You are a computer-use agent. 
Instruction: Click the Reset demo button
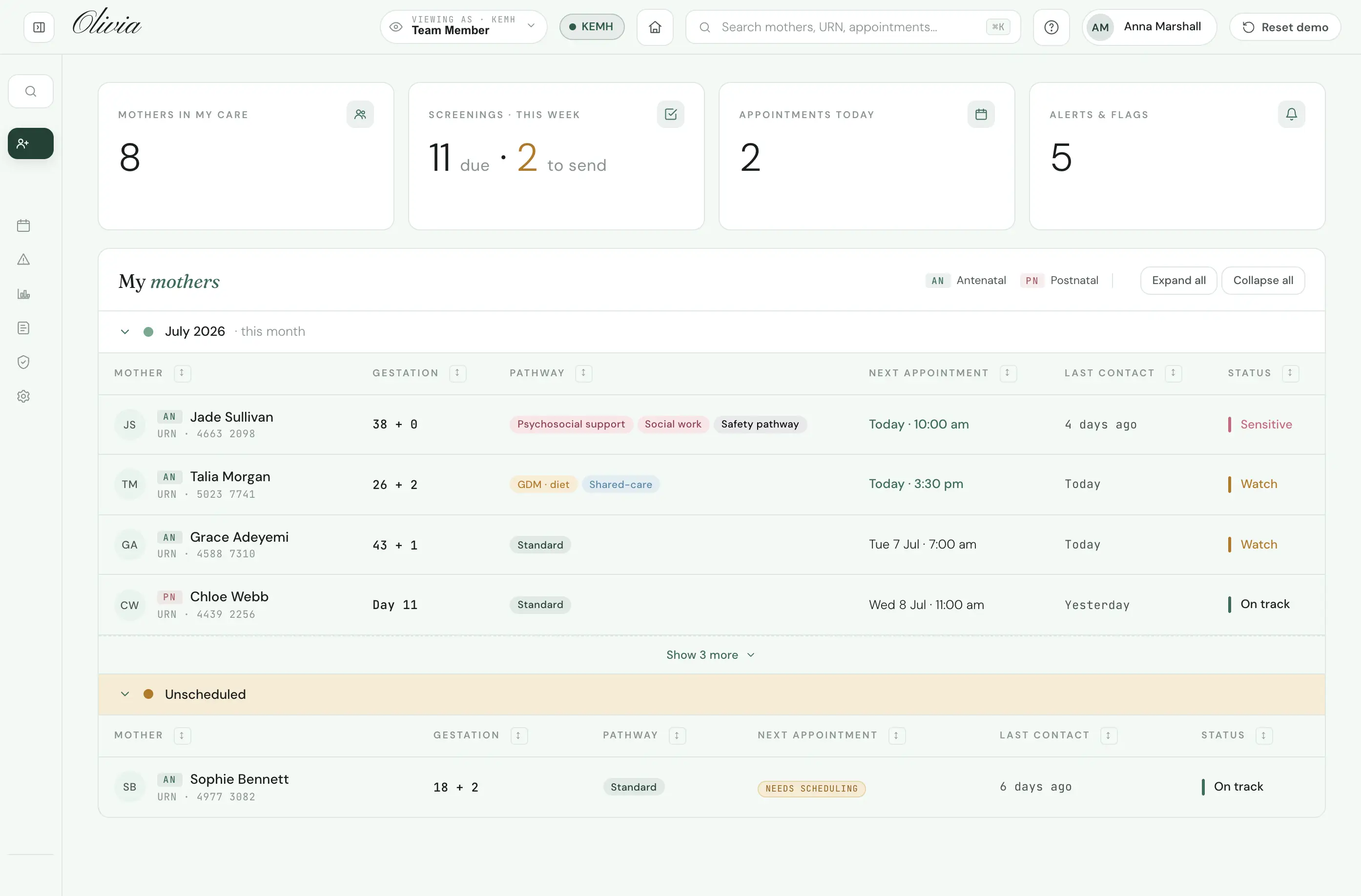point(1285,27)
